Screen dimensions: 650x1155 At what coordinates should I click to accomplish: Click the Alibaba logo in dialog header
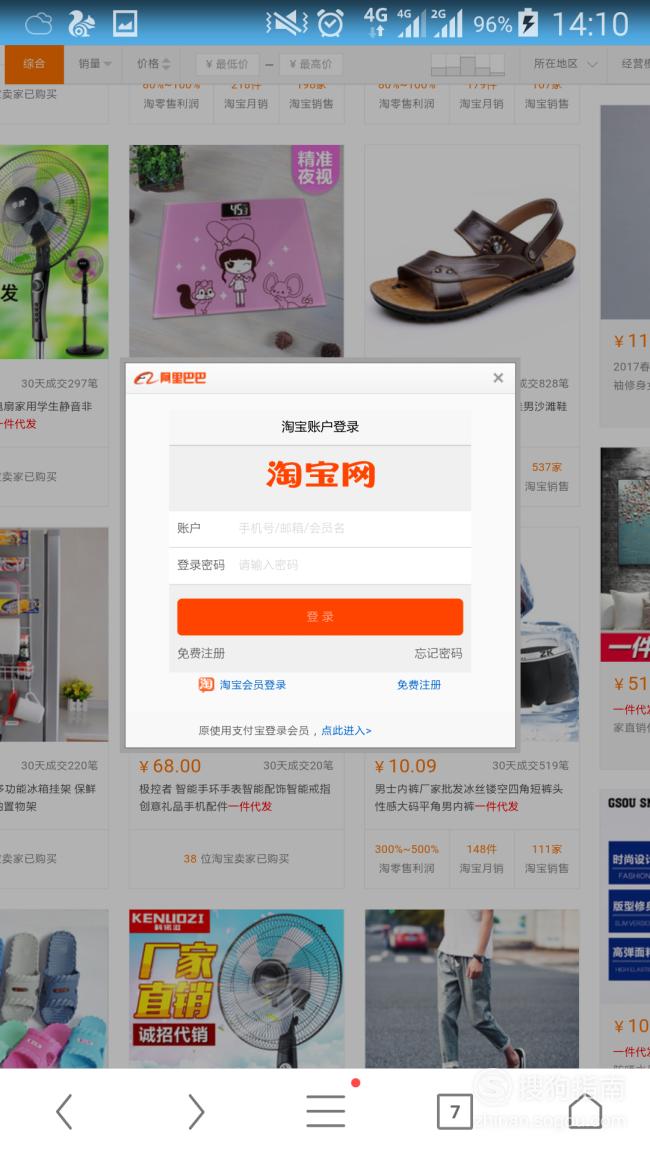click(x=170, y=378)
